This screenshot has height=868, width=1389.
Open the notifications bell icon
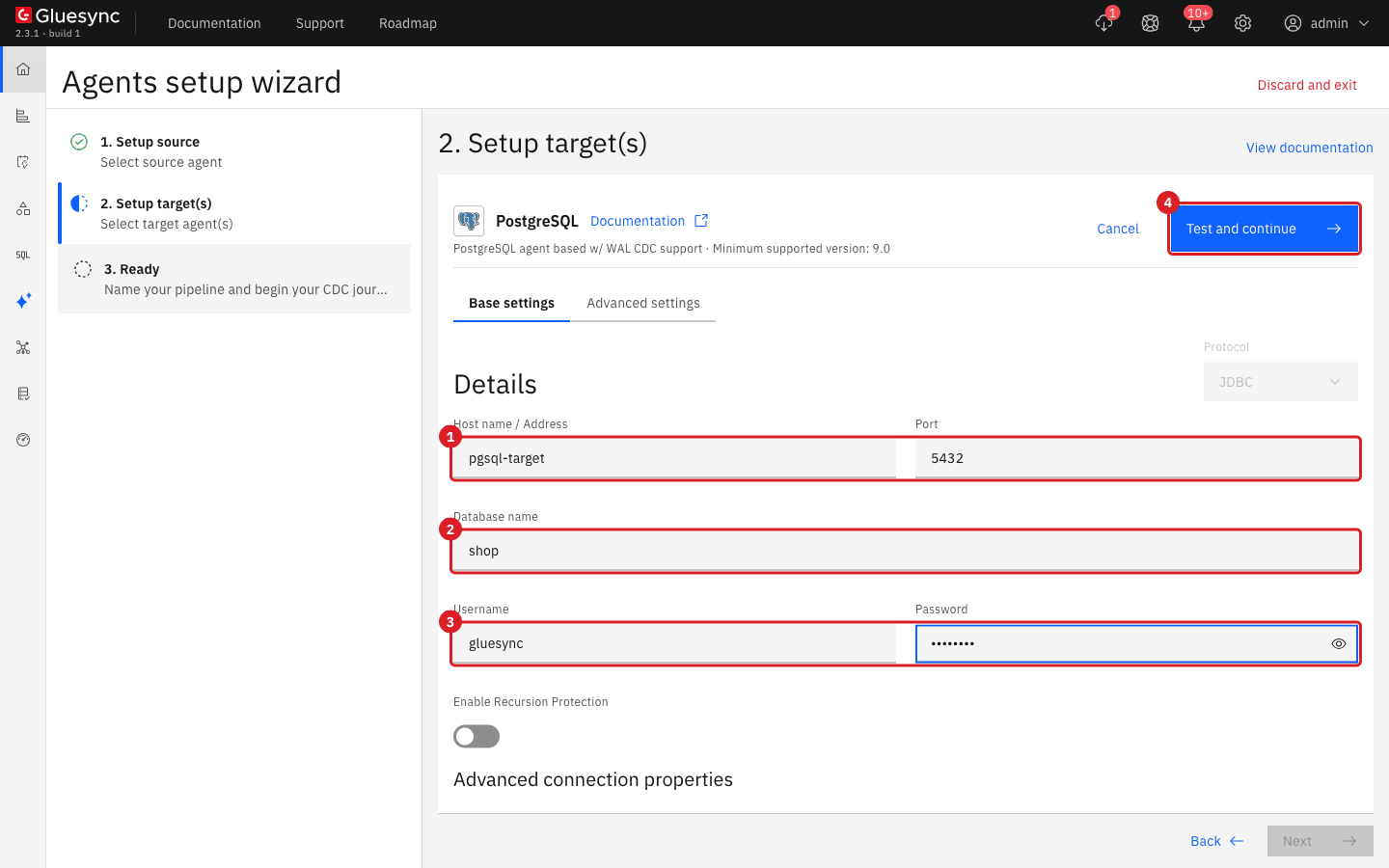(x=1196, y=23)
